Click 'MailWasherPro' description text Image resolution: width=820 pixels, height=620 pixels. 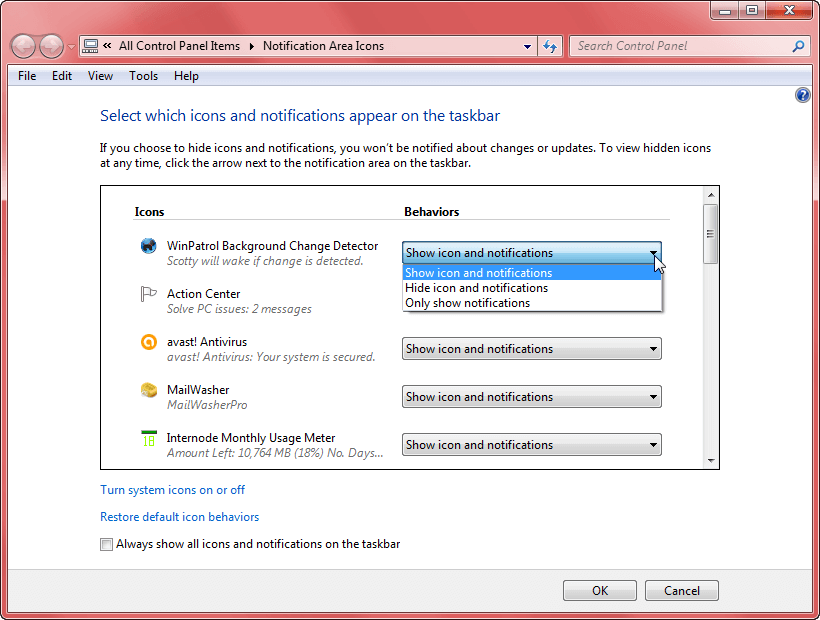207,405
